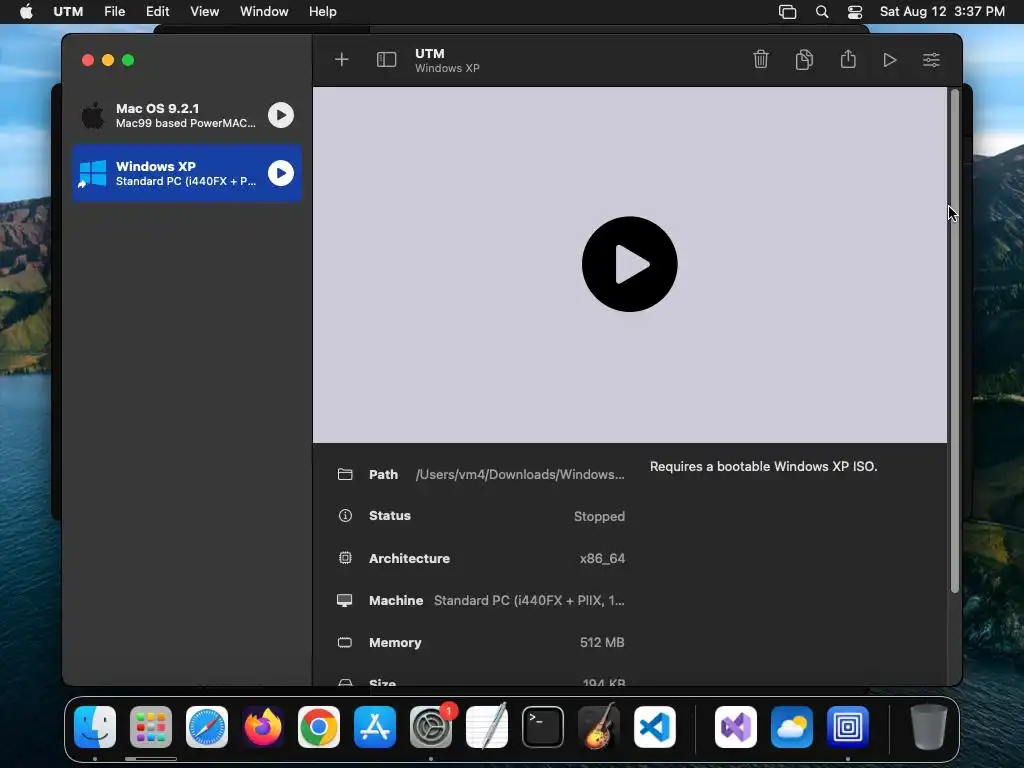Click the memory icon next to Memory
This screenshot has width=1024, height=768.
(345, 643)
